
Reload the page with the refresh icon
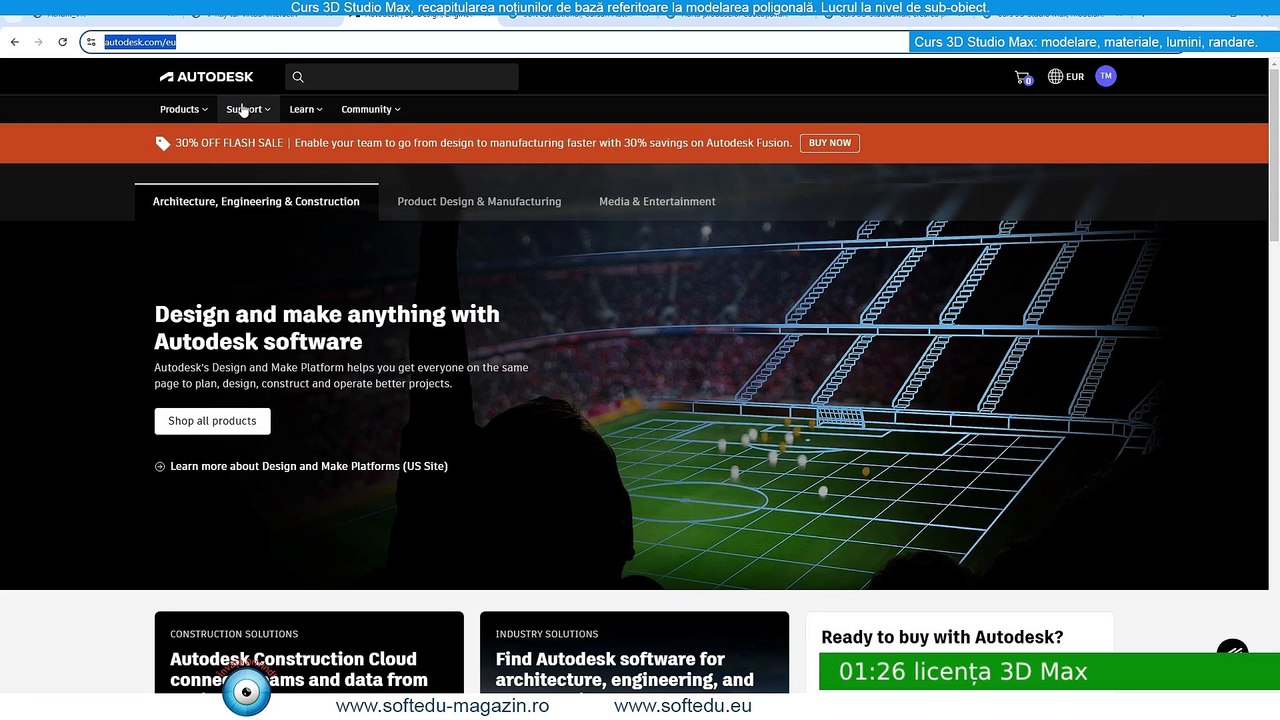62,42
